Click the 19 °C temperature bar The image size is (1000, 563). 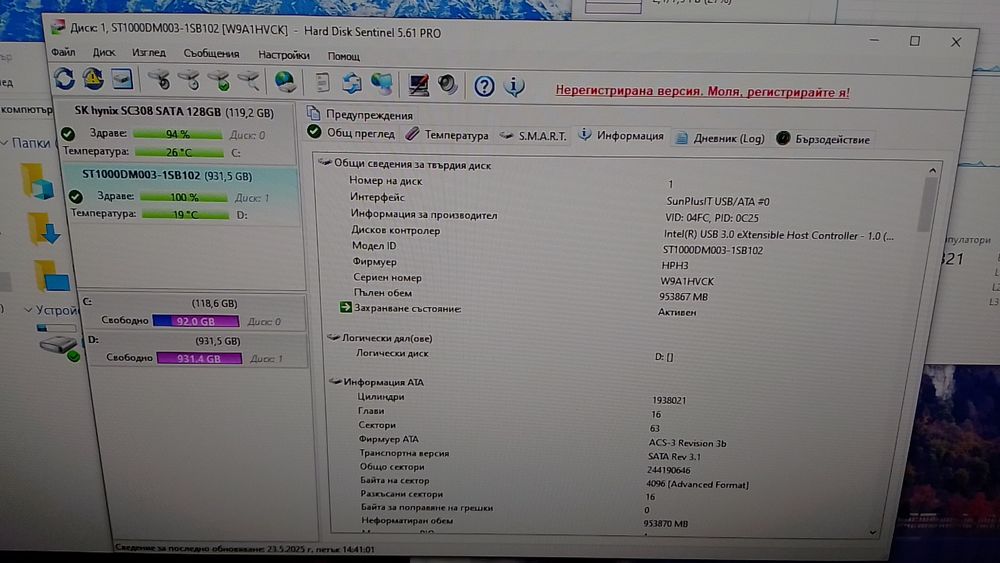tap(186, 214)
